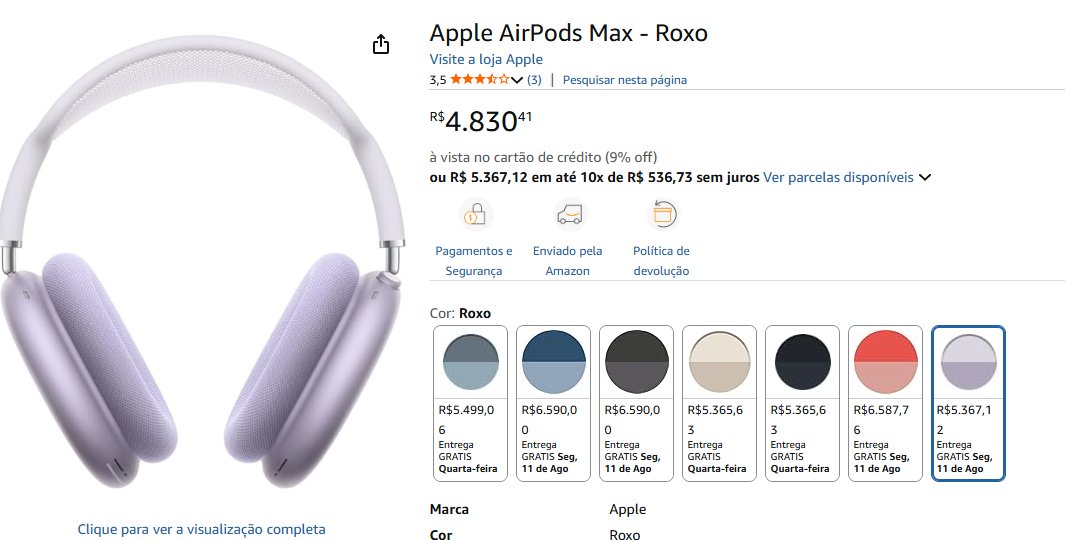Viewport: 1065px width, 540px height.
Task: Select the purple Roxo swatch R$5.367,12
Action: 968,403
